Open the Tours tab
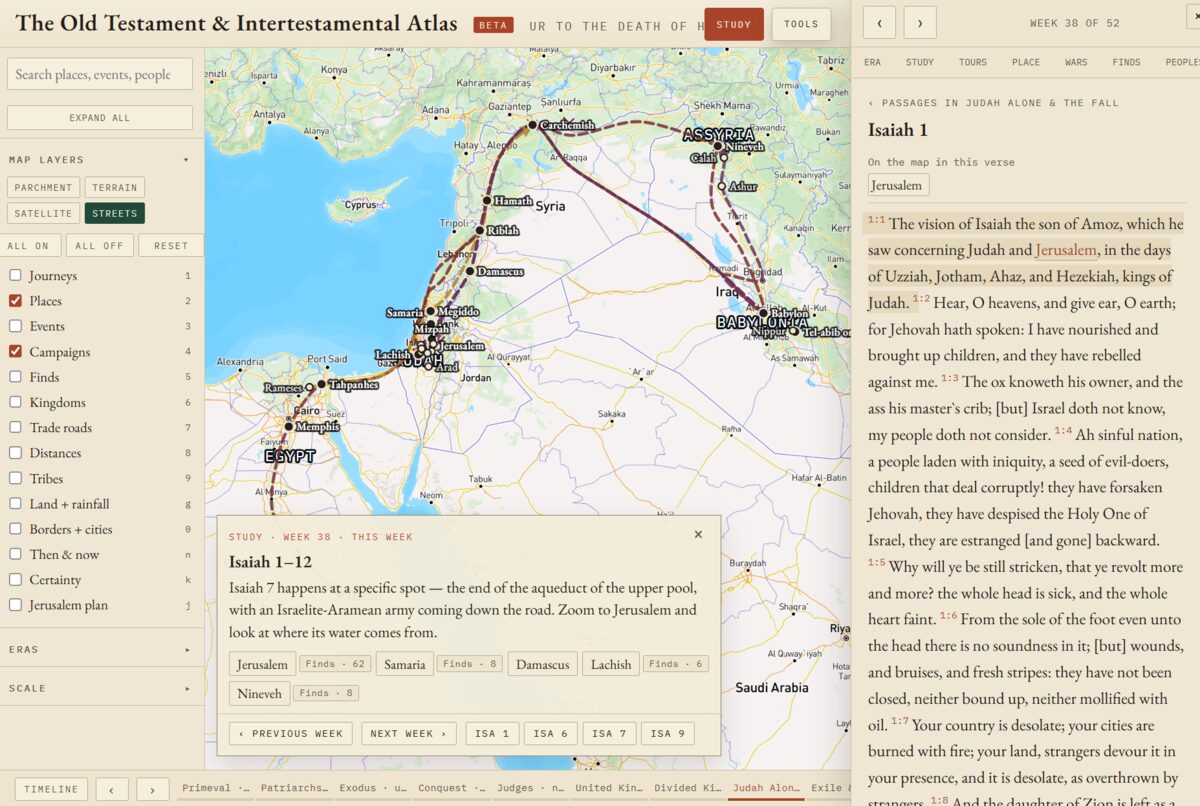Screen dimensions: 1200x806 (973, 62)
